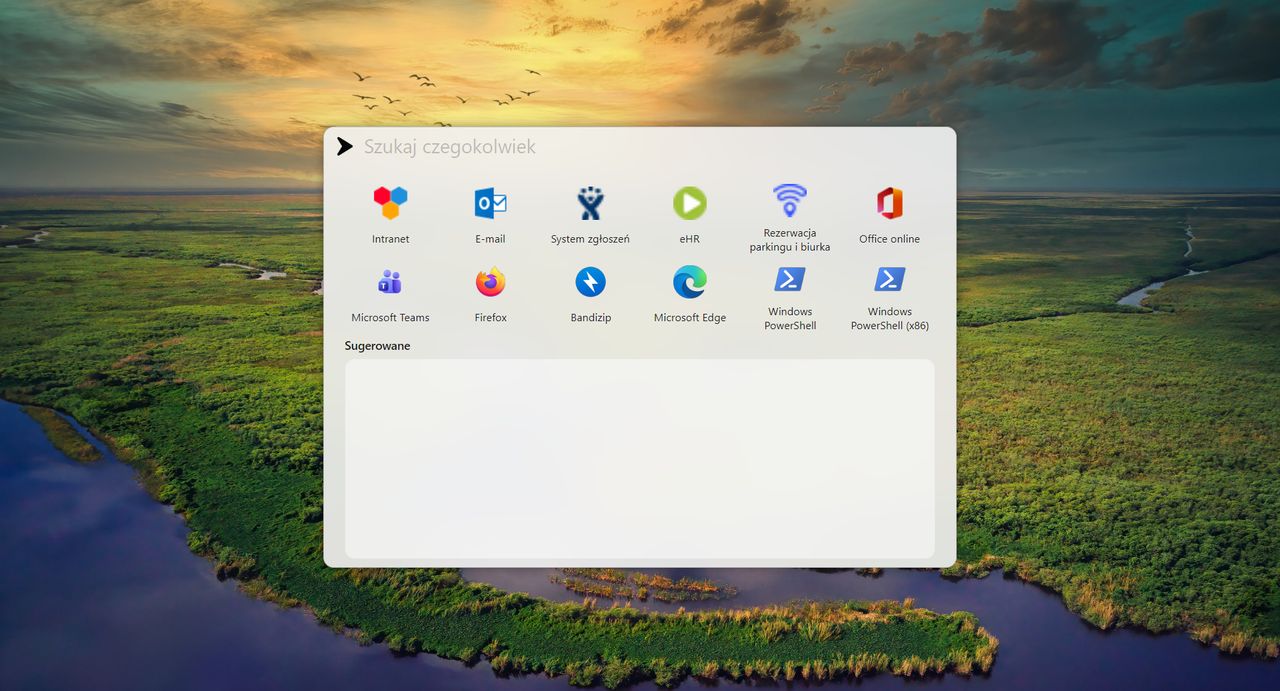Open the Bandizip lightning icon
Screen dimensions: 1280x691
click(x=590, y=282)
